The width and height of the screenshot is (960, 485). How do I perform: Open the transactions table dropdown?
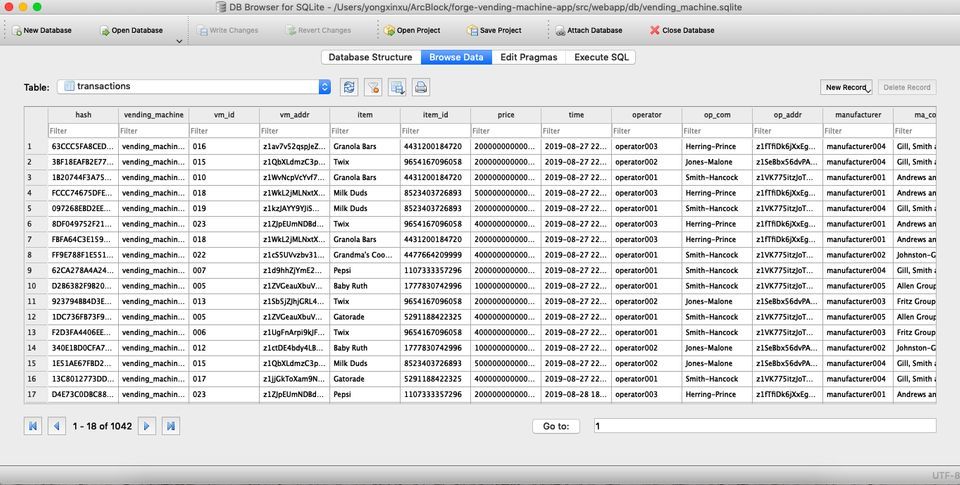point(326,87)
